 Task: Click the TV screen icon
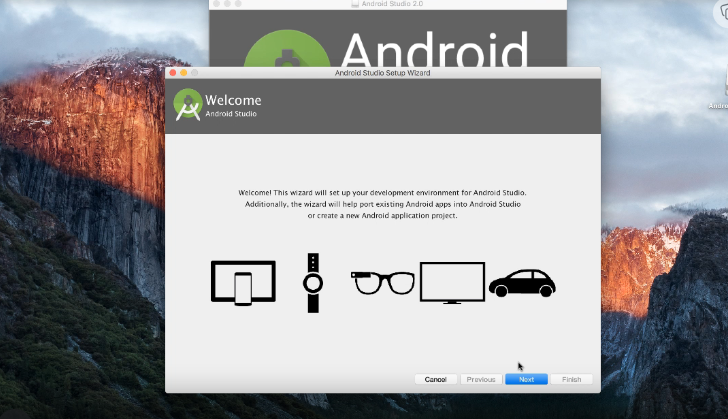[452, 283]
